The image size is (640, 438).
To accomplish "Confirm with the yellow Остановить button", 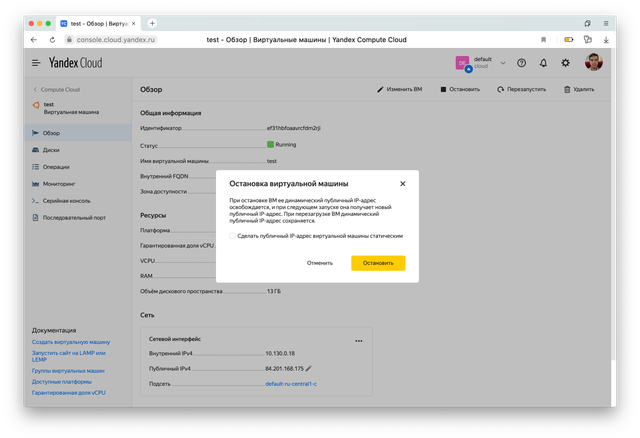I will [x=378, y=263].
